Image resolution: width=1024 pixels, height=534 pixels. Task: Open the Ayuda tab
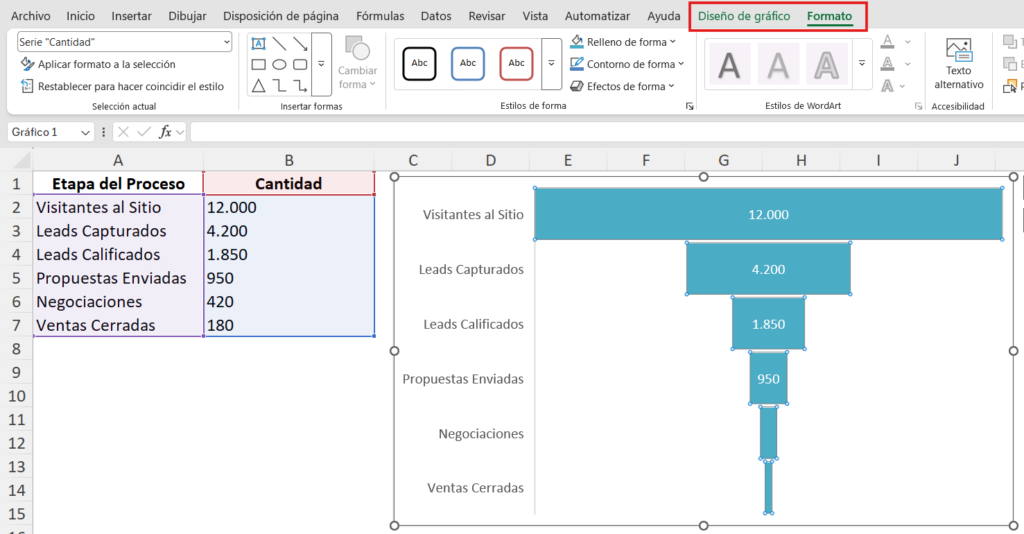[x=664, y=16]
